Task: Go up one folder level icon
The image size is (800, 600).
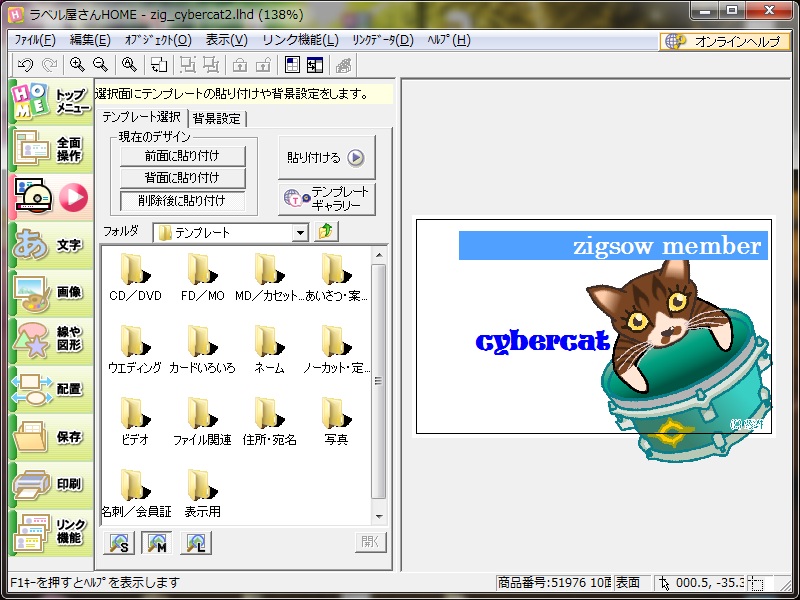Action: coord(326,232)
